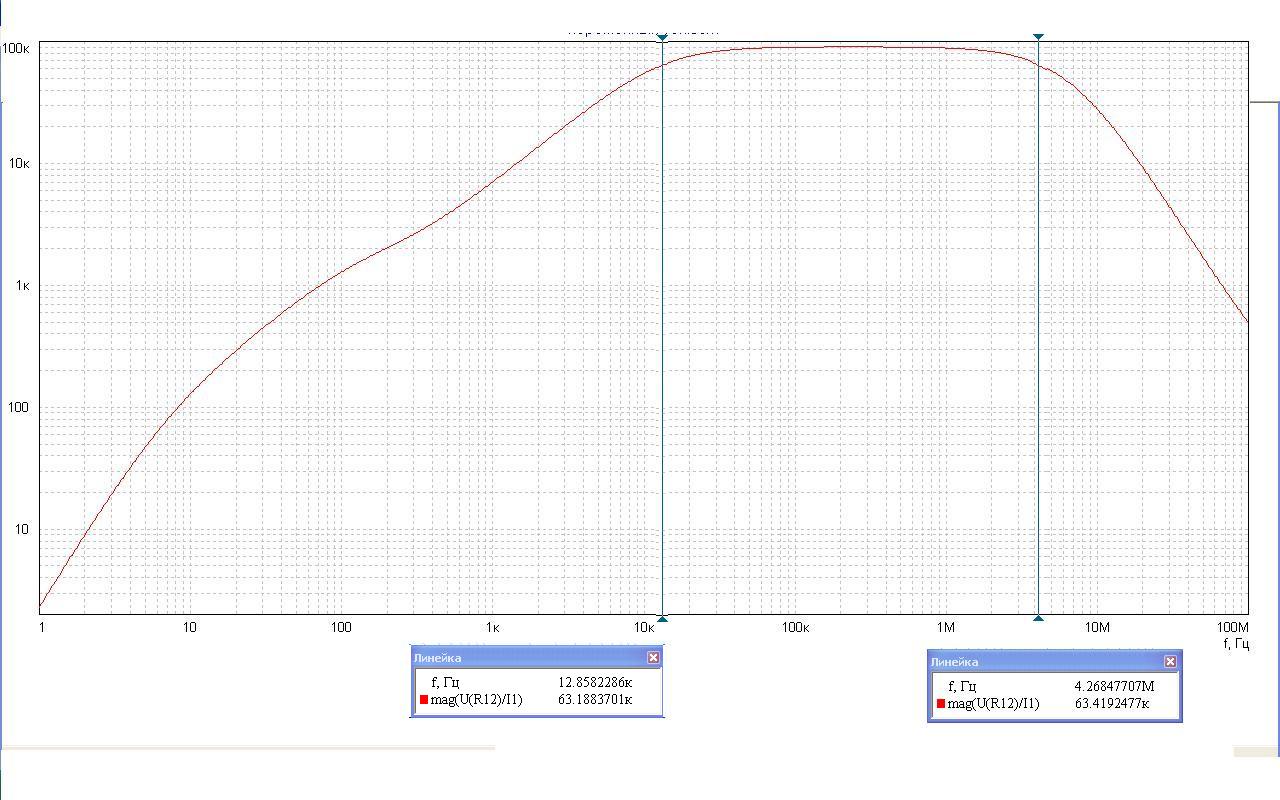Screen dimensions: 1280x800
Task: Select frequency value 12.8582286к
Action: click(x=595, y=682)
